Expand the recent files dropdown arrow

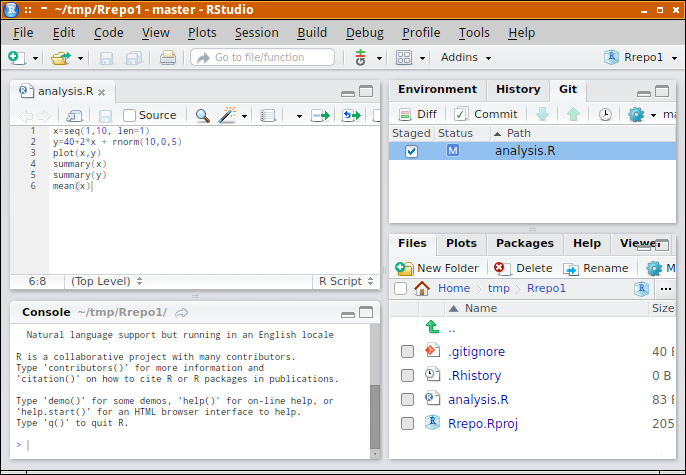80,58
